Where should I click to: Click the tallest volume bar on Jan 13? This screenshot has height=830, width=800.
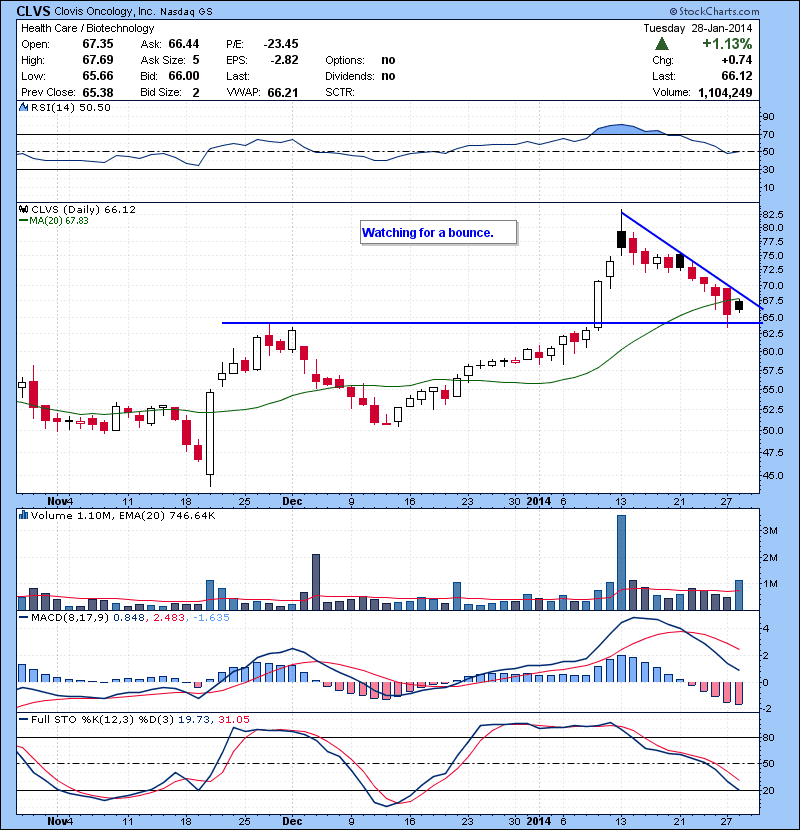point(622,562)
